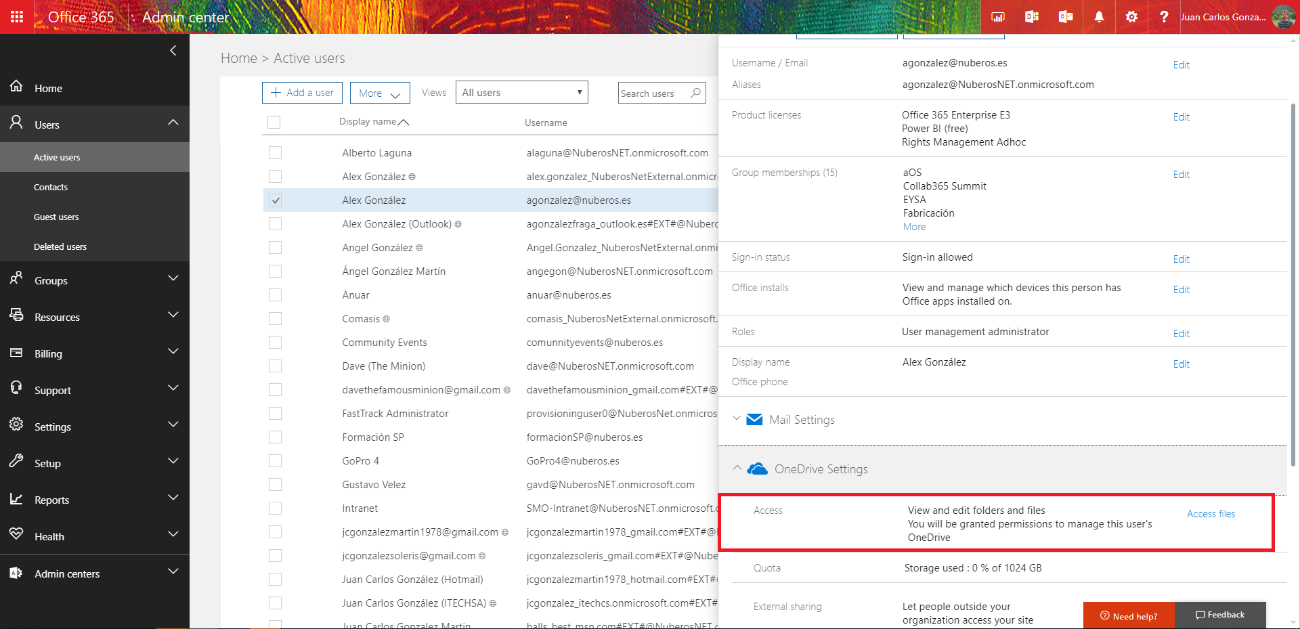
Task: Click the search users magnifier icon
Action: (x=696, y=93)
